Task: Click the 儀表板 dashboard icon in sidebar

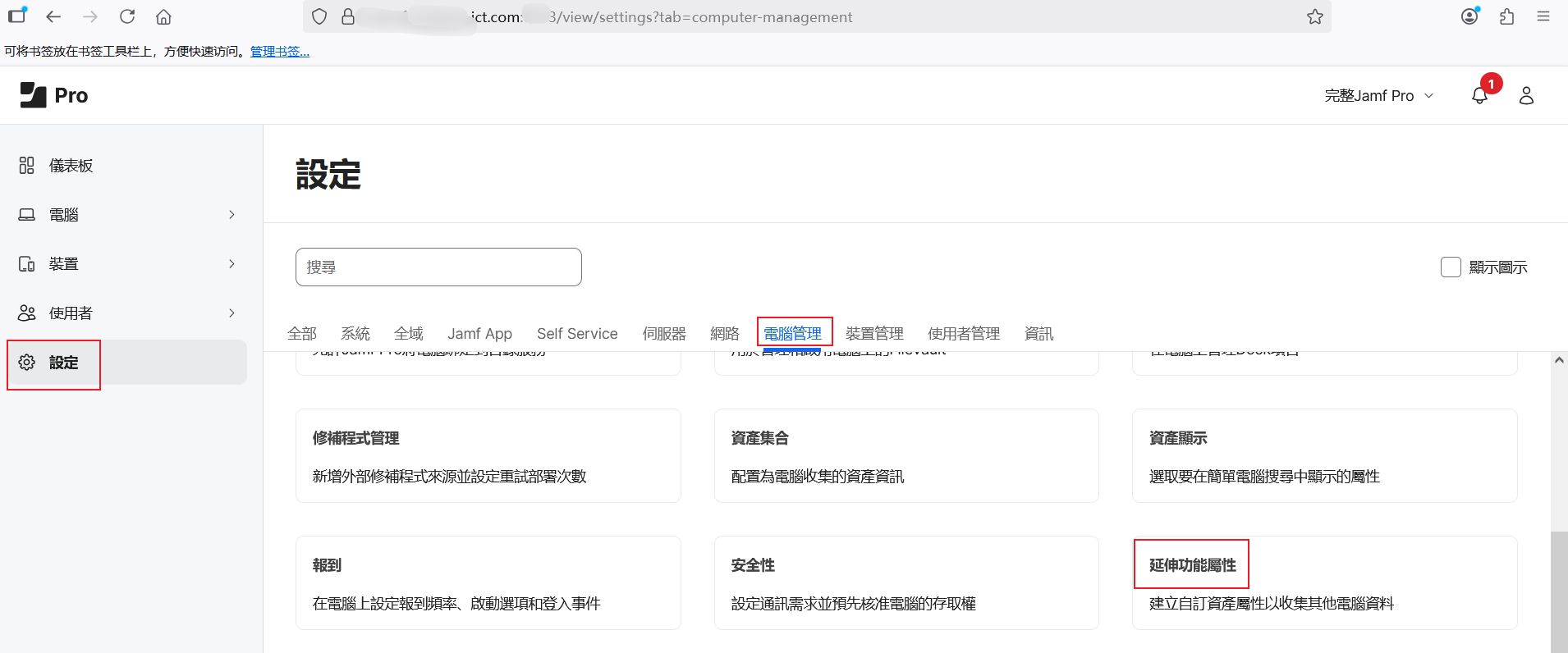Action: click(26, 166)
